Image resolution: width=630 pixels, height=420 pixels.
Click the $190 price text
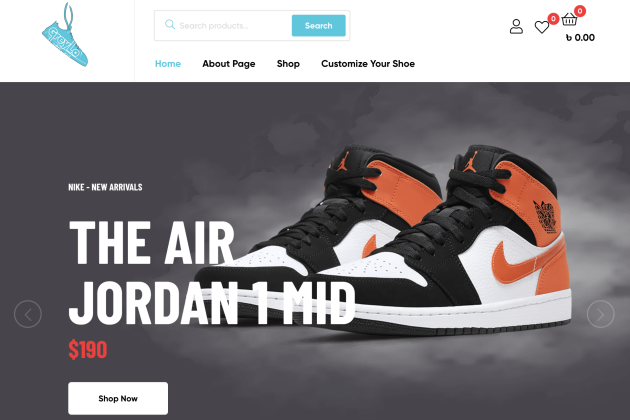click(x=88, y=349)
